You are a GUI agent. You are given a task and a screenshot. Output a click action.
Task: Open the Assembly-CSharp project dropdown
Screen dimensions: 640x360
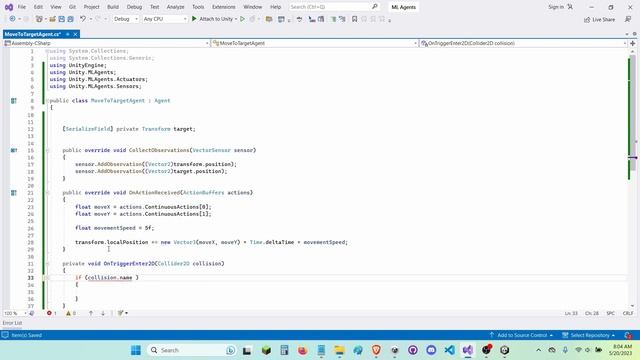click(107, 43)
